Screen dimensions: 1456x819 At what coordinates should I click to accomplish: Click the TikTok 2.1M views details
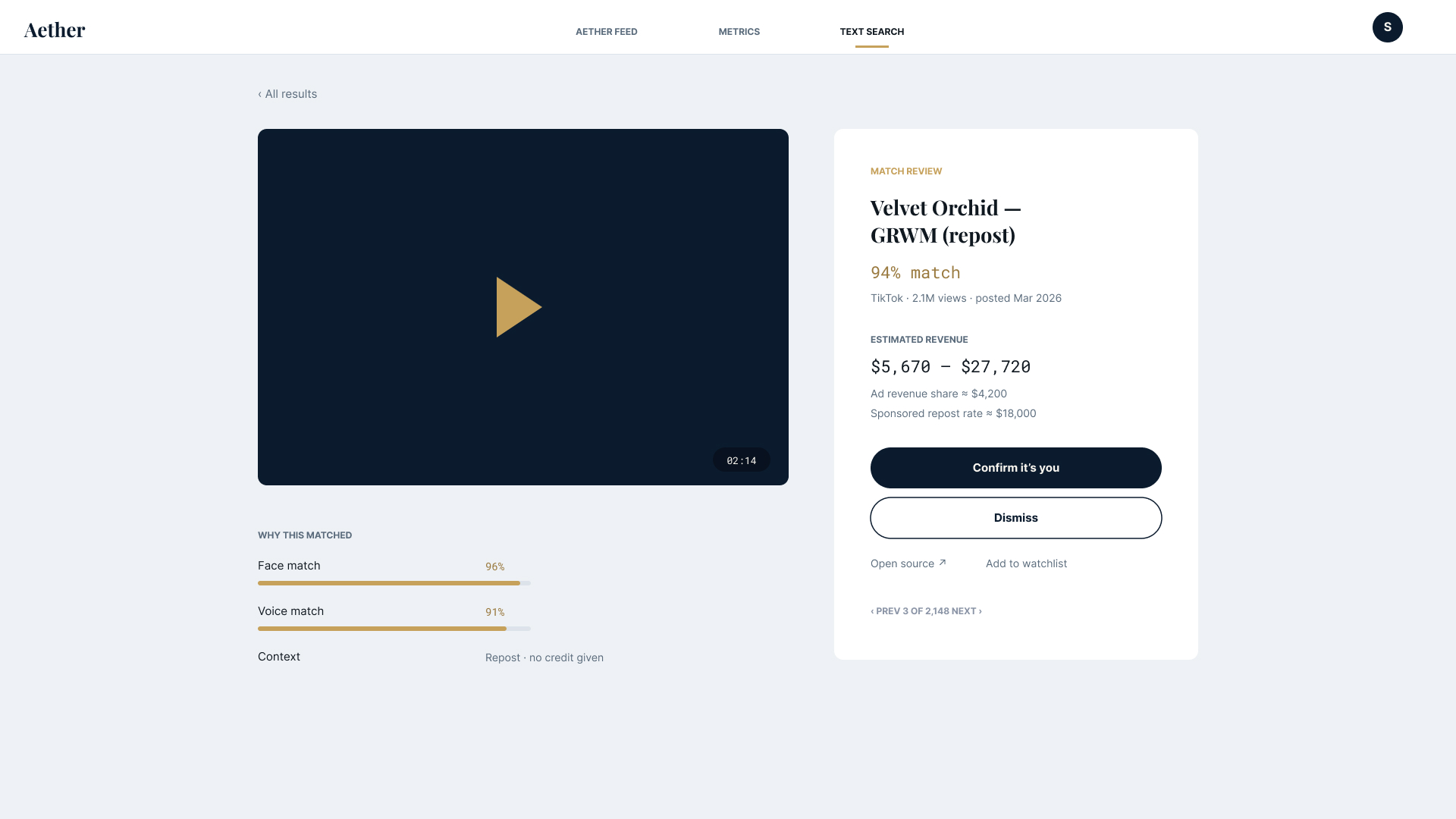(966, 298)
